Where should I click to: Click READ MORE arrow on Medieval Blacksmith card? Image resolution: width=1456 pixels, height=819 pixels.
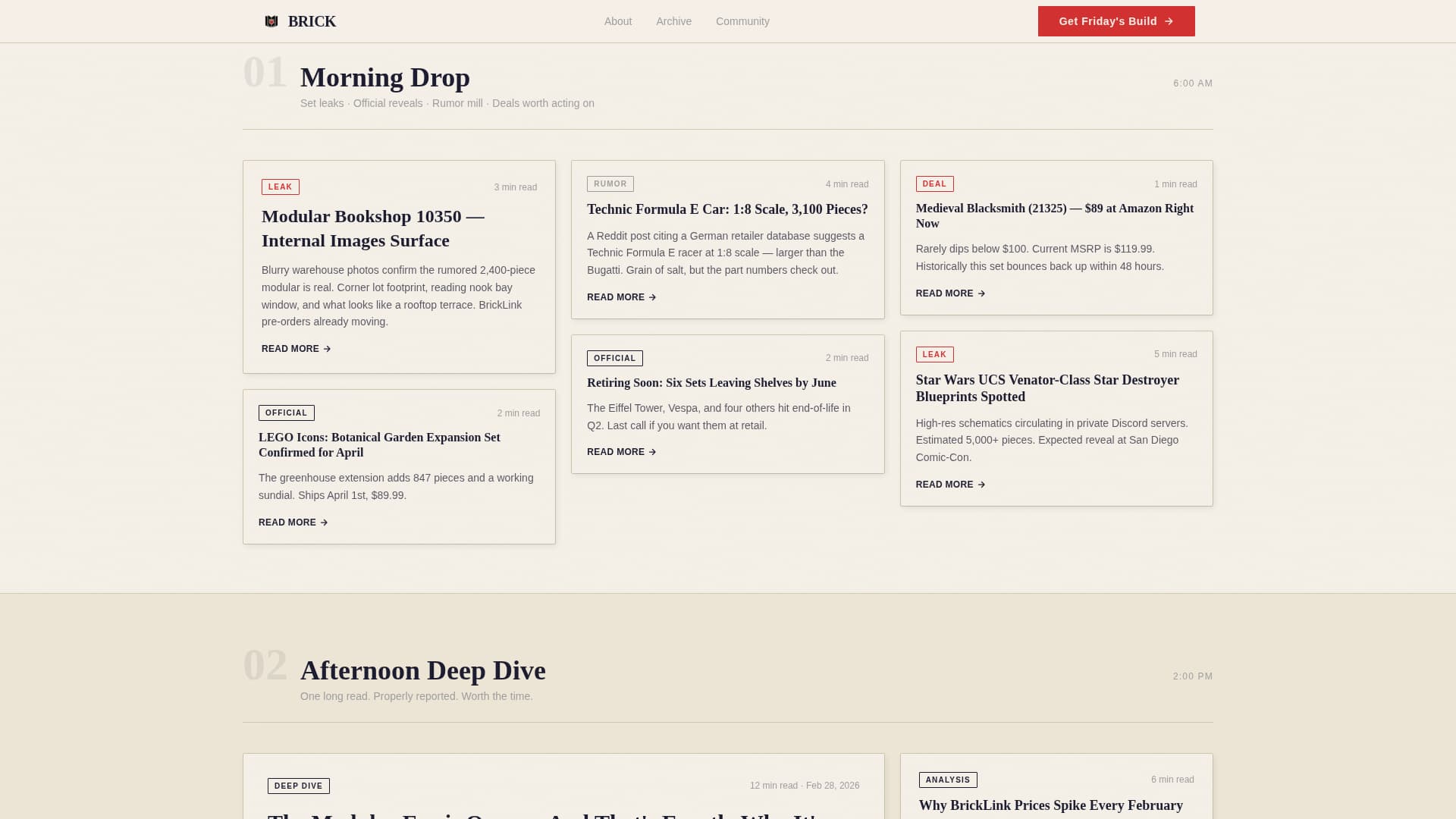[981, 293]
